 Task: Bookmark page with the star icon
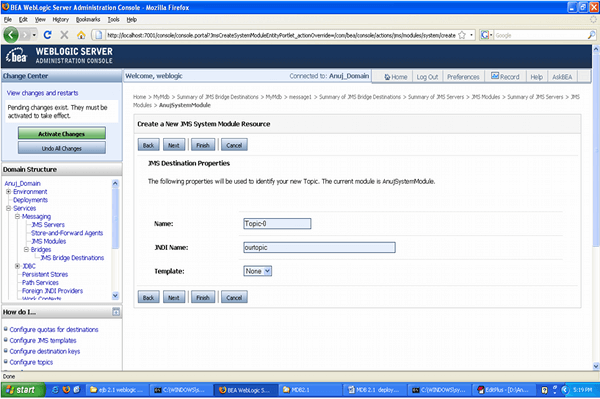(x=462, y=35)
